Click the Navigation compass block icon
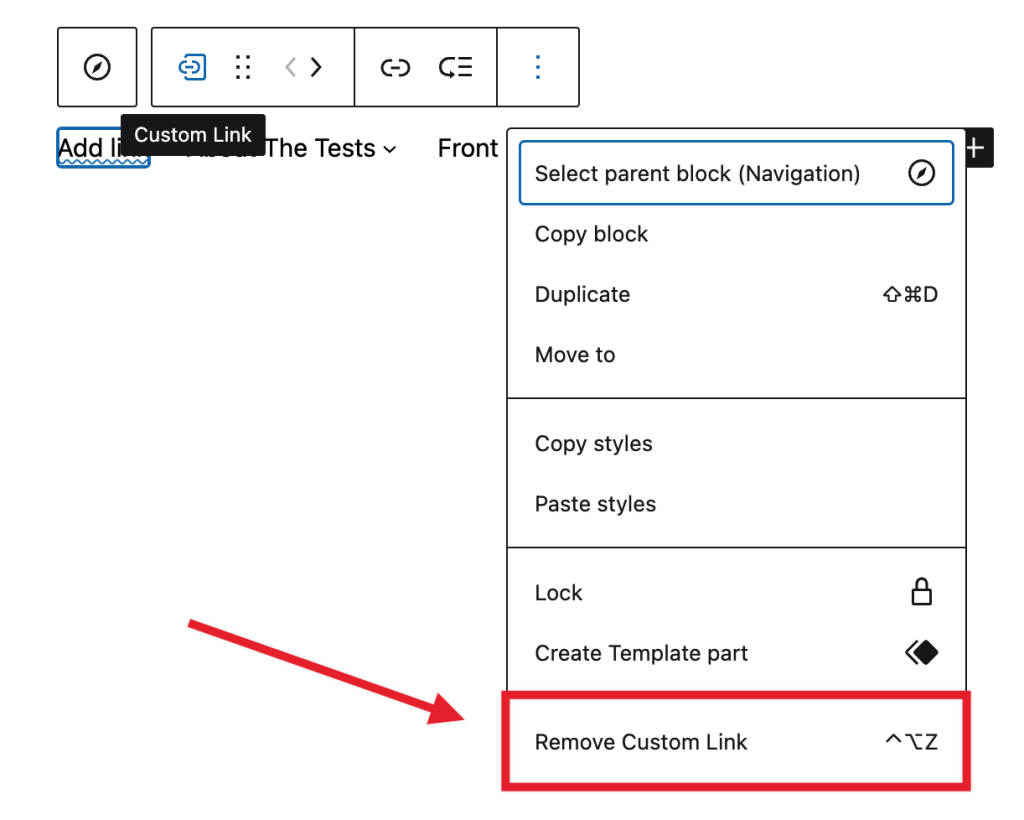 (x=97, y=67)
